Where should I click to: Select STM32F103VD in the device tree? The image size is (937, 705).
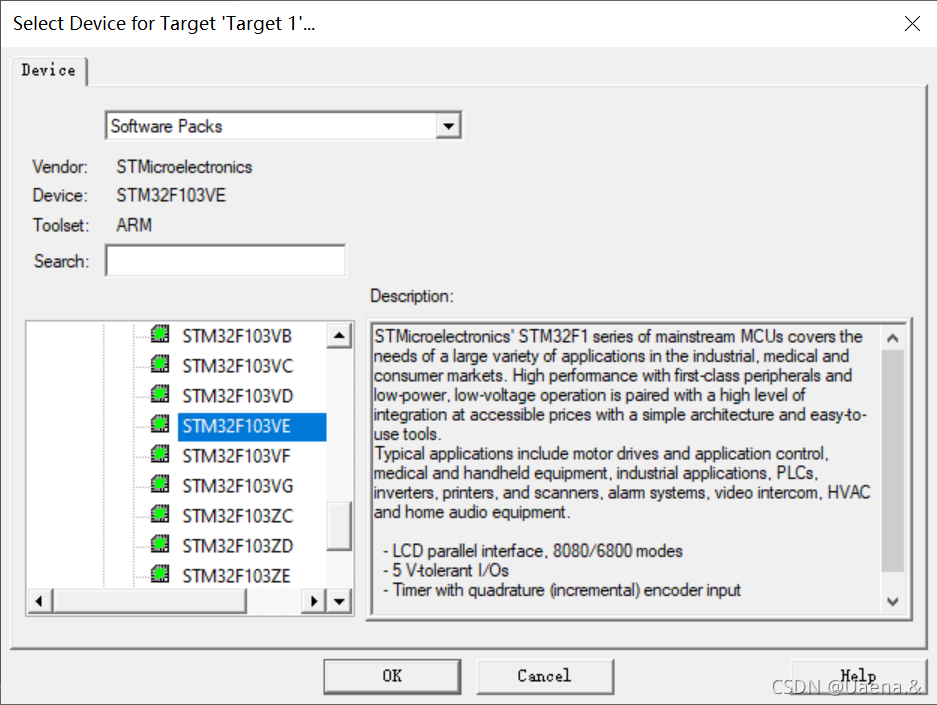tap(238, 396)
